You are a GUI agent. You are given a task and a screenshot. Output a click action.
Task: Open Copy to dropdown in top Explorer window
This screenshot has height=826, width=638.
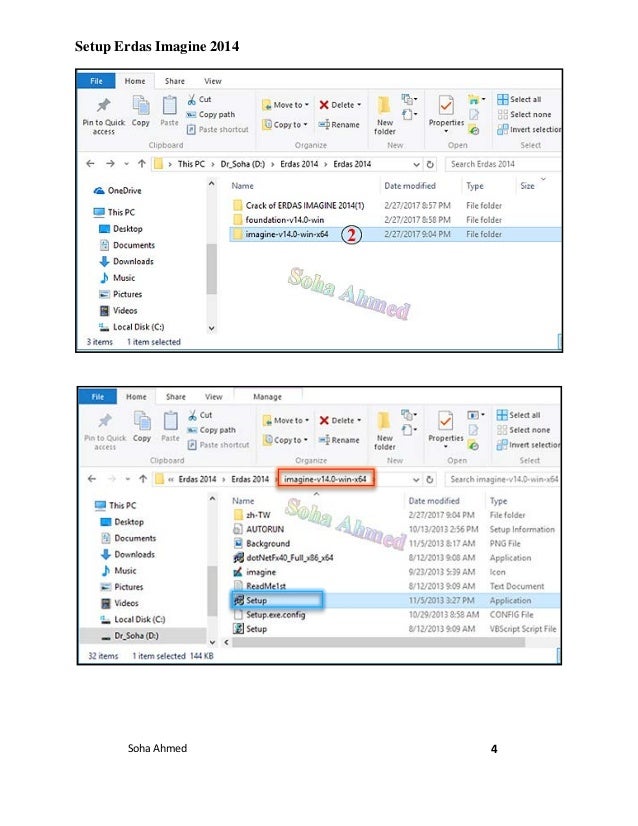click(x=285, y=125)
